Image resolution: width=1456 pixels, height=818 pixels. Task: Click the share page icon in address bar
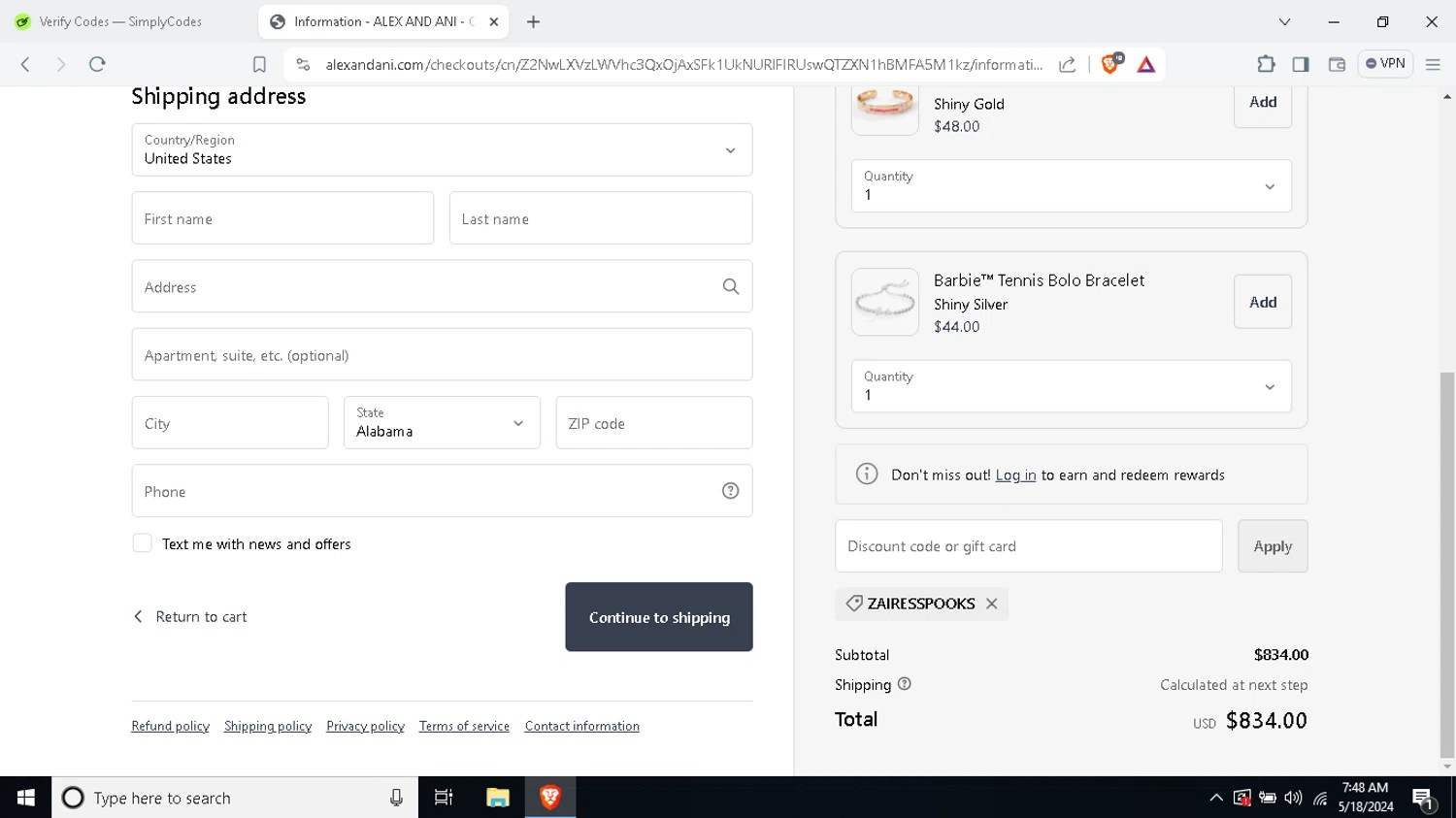[x=1067, y=64]
